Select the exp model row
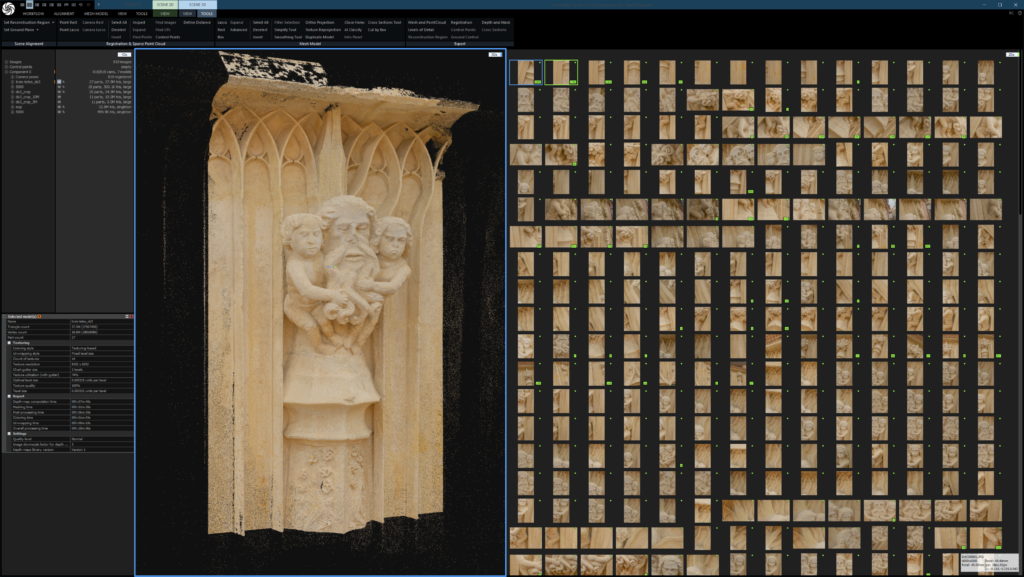This screenshot has width=1024, height=577. click(x=68, y=107)
